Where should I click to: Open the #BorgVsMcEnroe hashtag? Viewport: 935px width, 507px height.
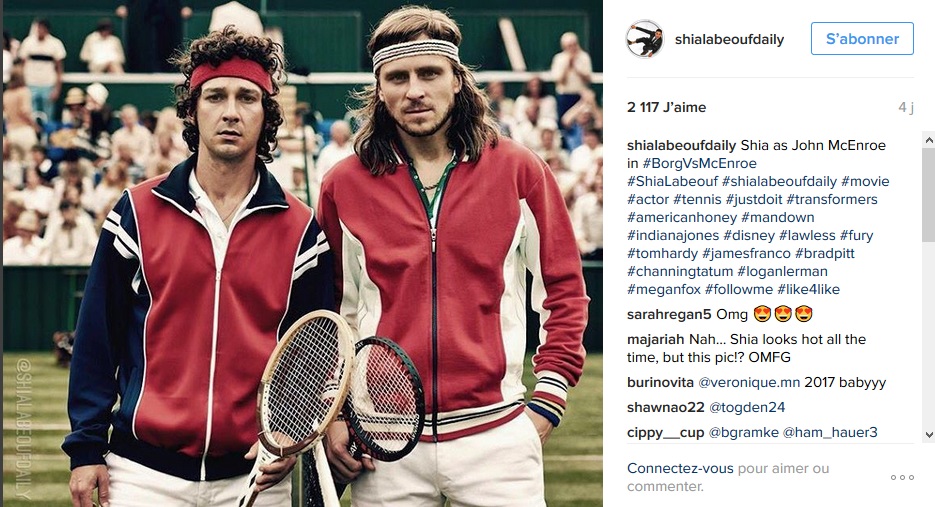(x=699, y=163)
